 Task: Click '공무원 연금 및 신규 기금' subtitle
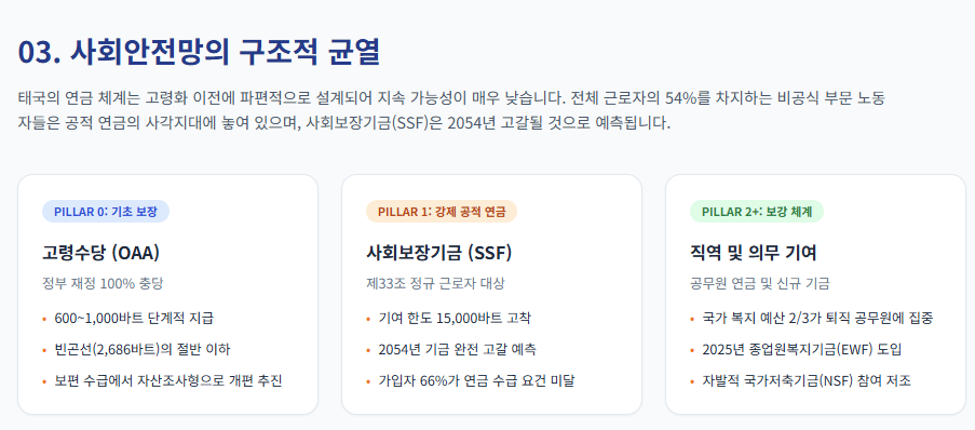(760, 284)
